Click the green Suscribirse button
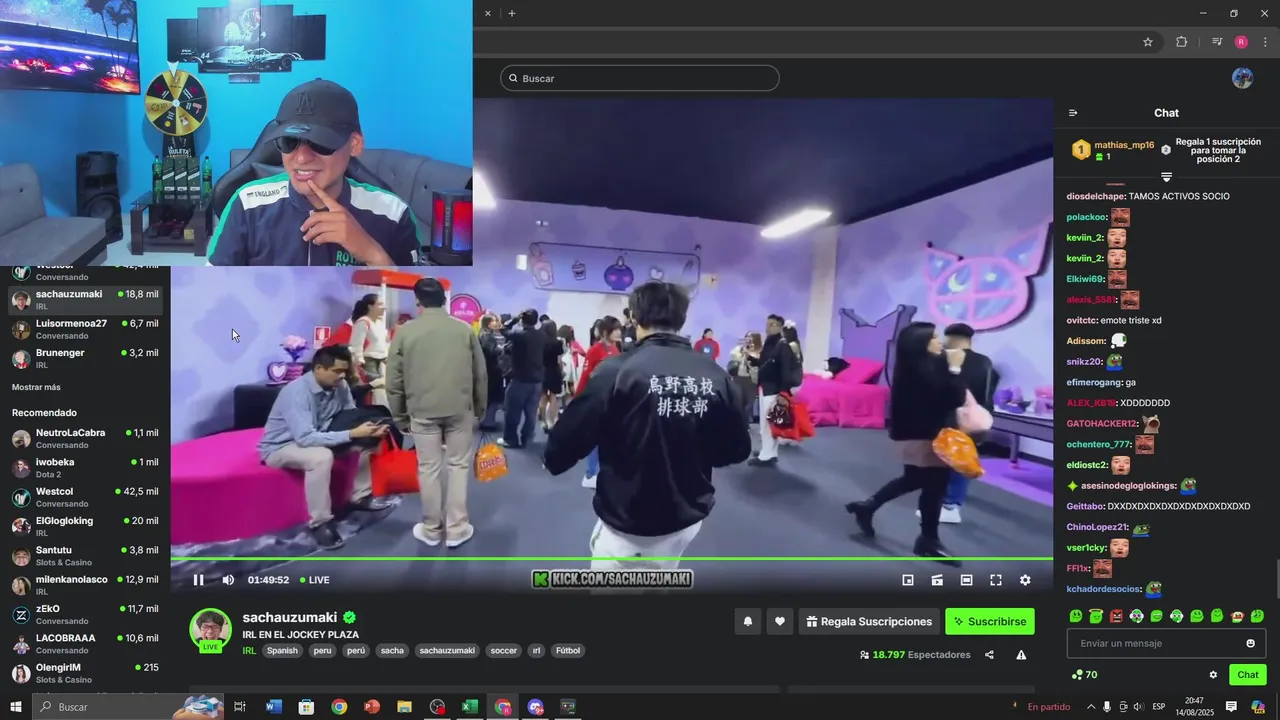1280x720 pixels. tap(990, 621)
